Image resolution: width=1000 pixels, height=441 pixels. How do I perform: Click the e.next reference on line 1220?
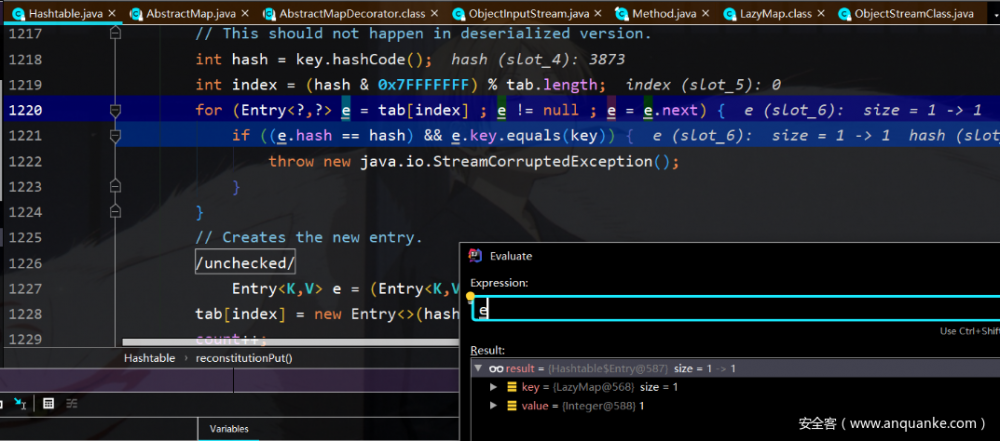(671, 110)
